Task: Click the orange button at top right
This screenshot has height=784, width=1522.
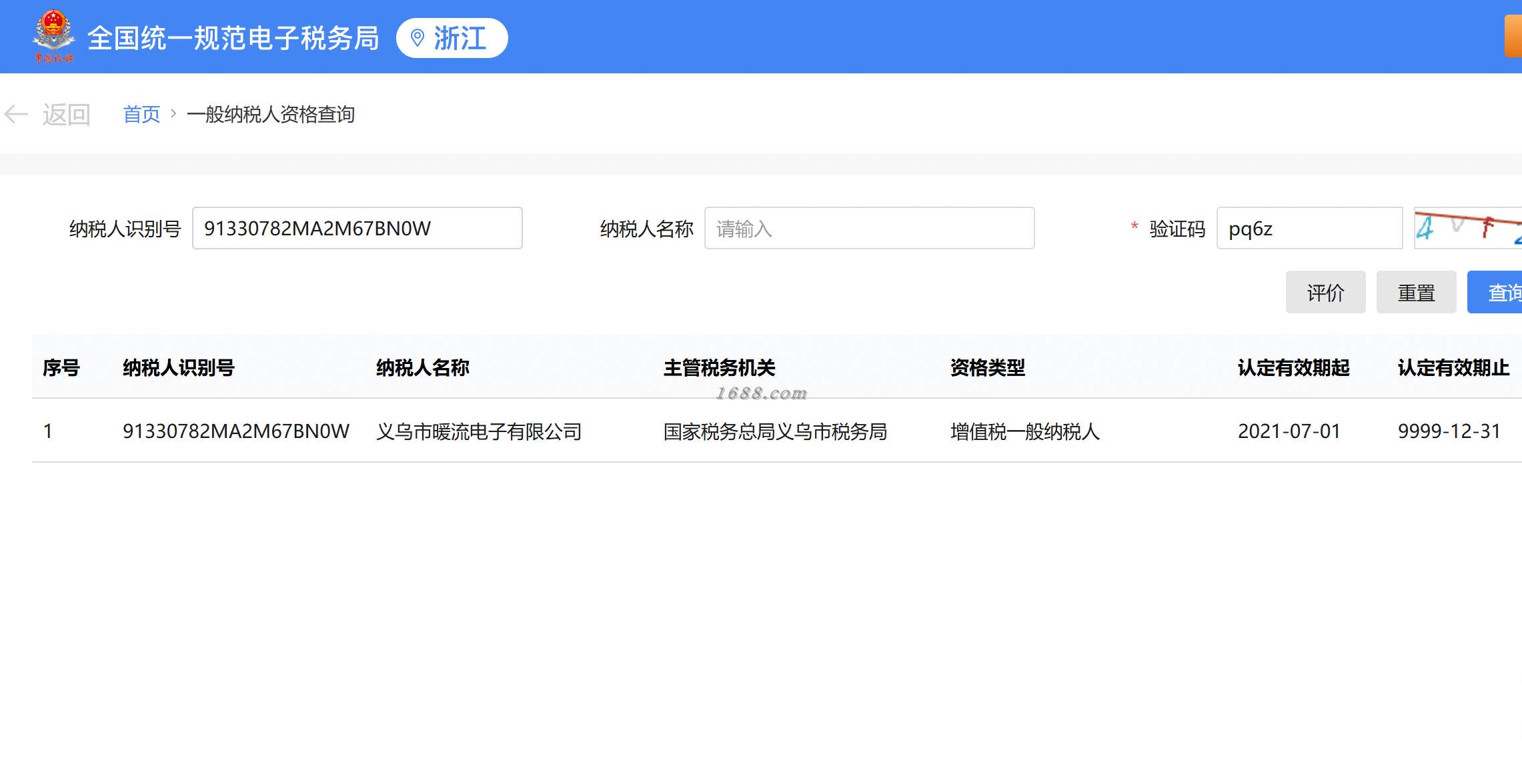Action: pos(1513,37)
